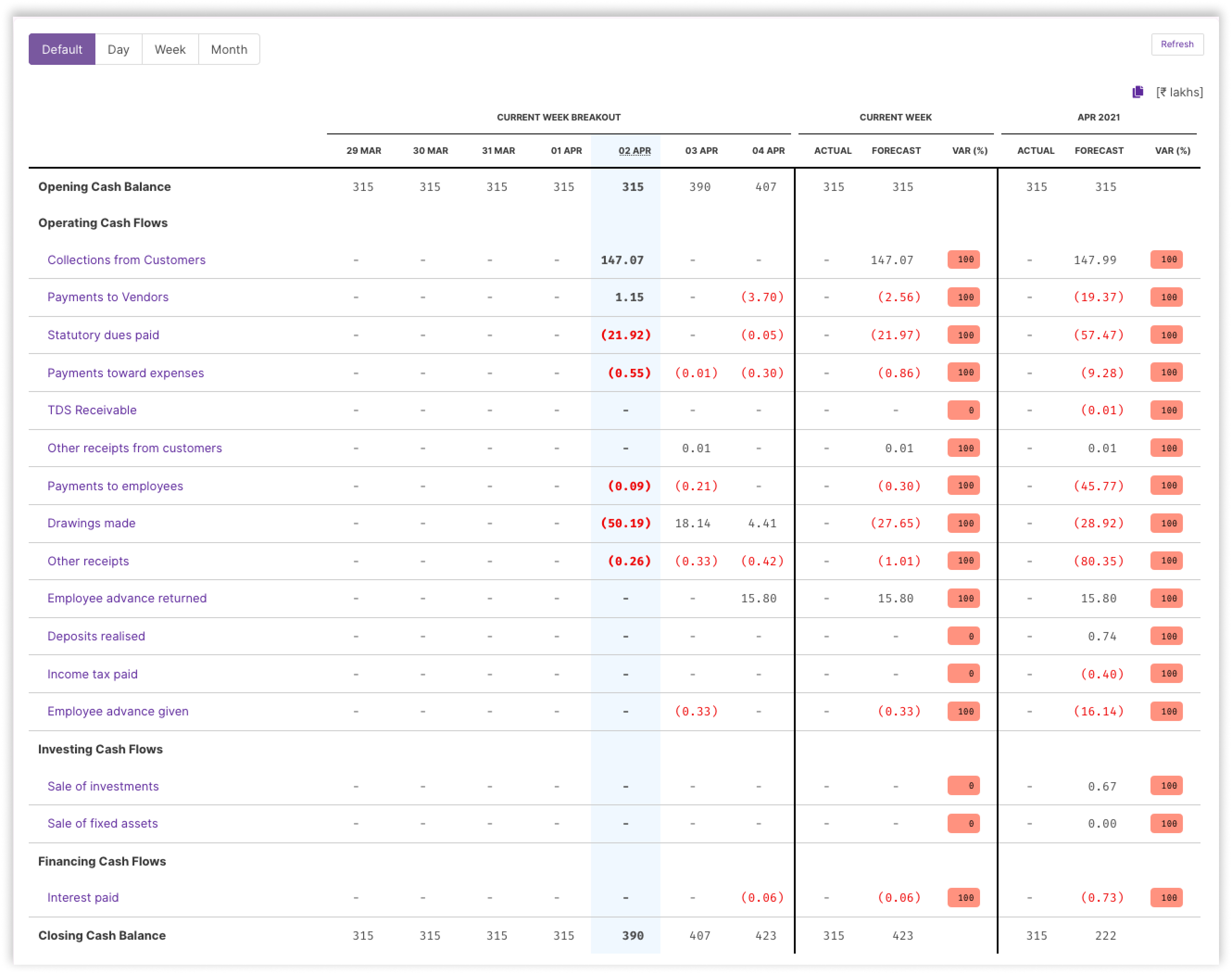1232x974 pixels.
Task: Click current week variance badge for Collections
Action: tap(964, 259)
